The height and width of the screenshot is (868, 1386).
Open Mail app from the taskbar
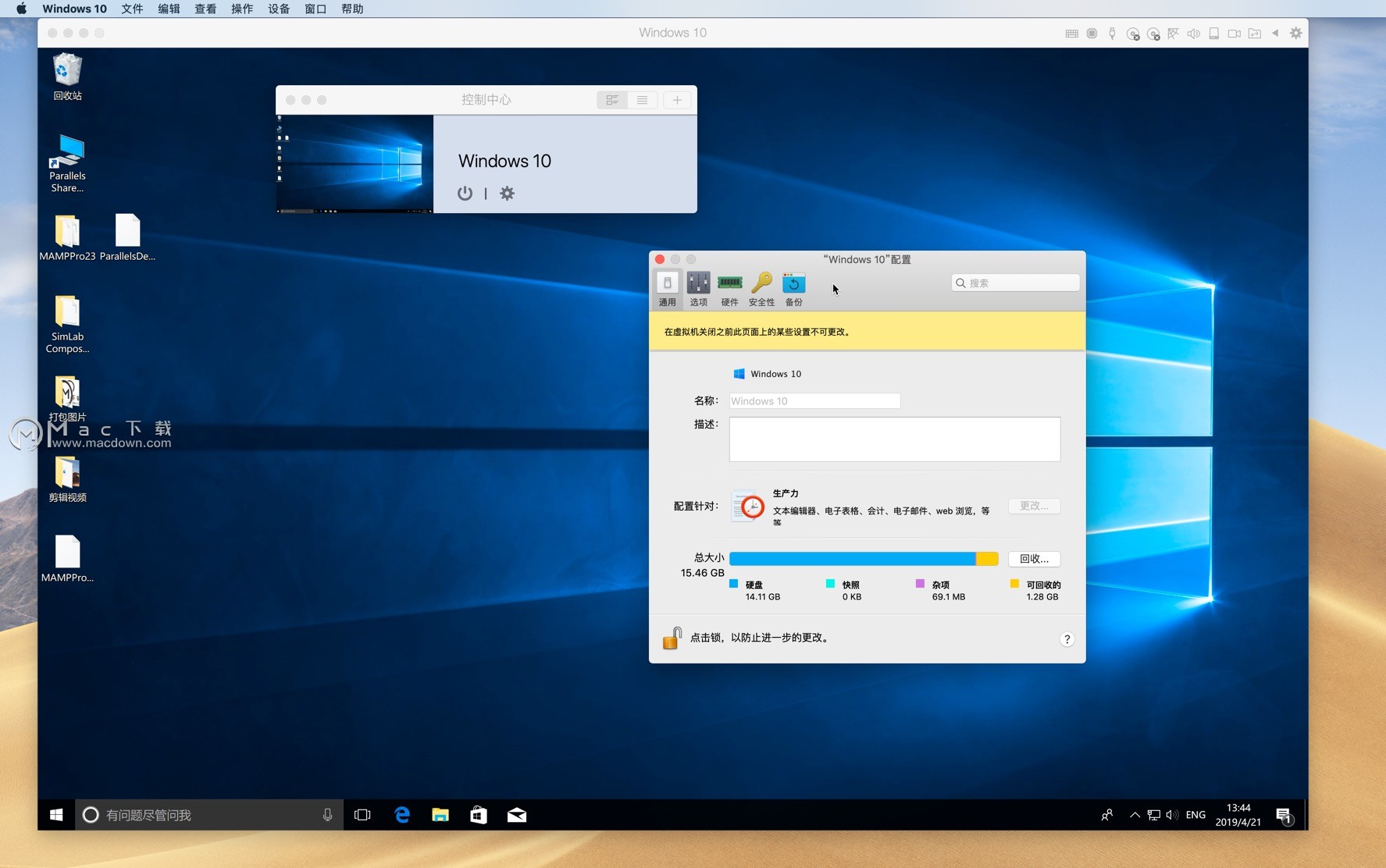[517, 814]
